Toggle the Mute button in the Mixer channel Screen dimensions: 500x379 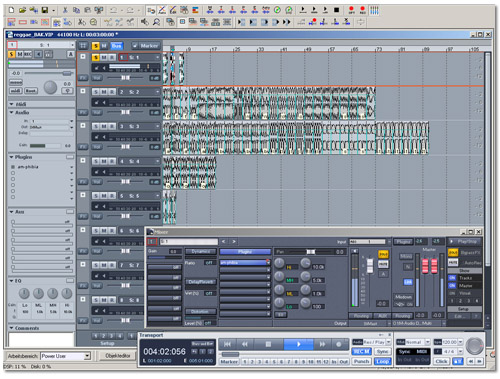tap(383, 264)
